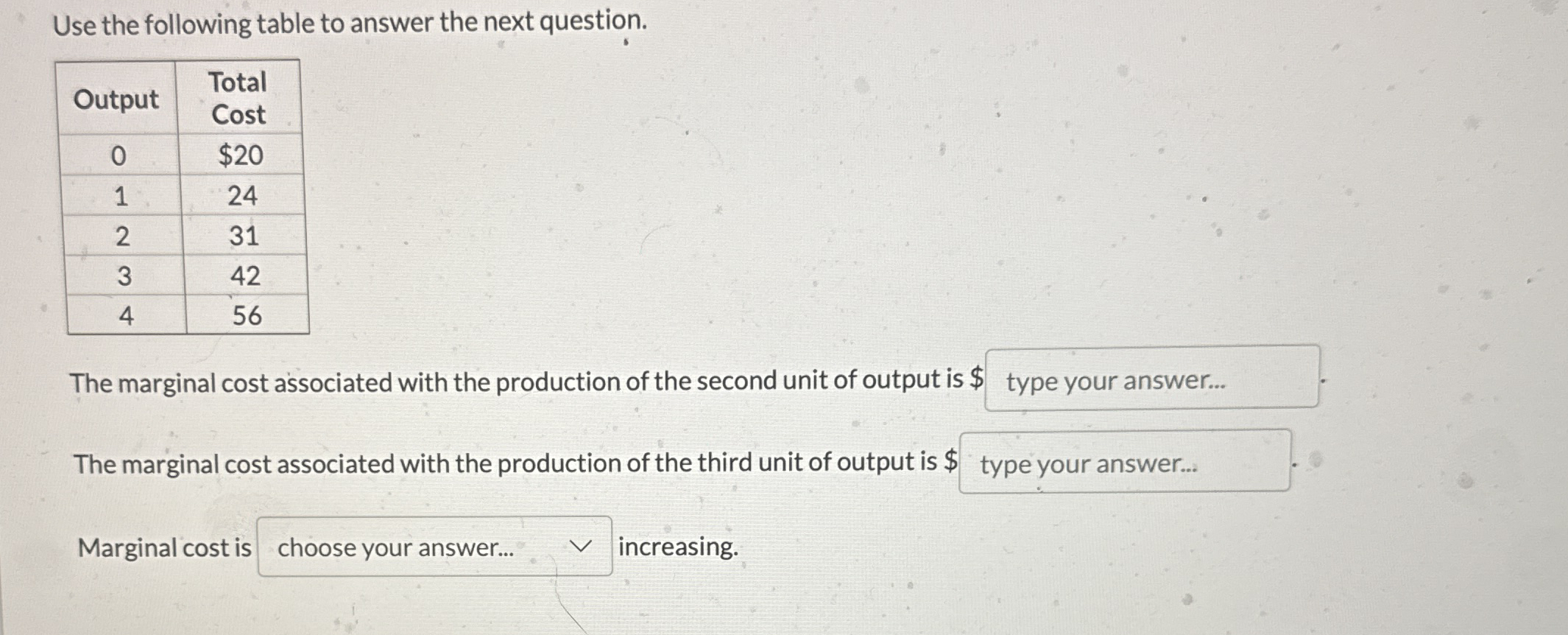Select the Output column header
The image size is (1568, 635).
coord(118,98)
